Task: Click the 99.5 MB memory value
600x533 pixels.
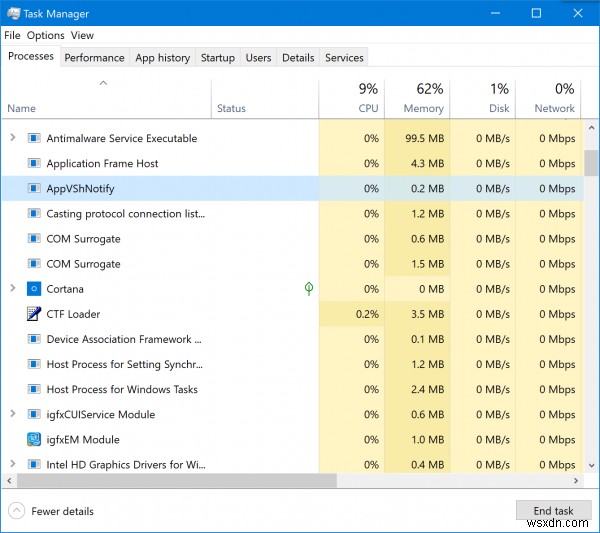Action: (x=425, y=138)
